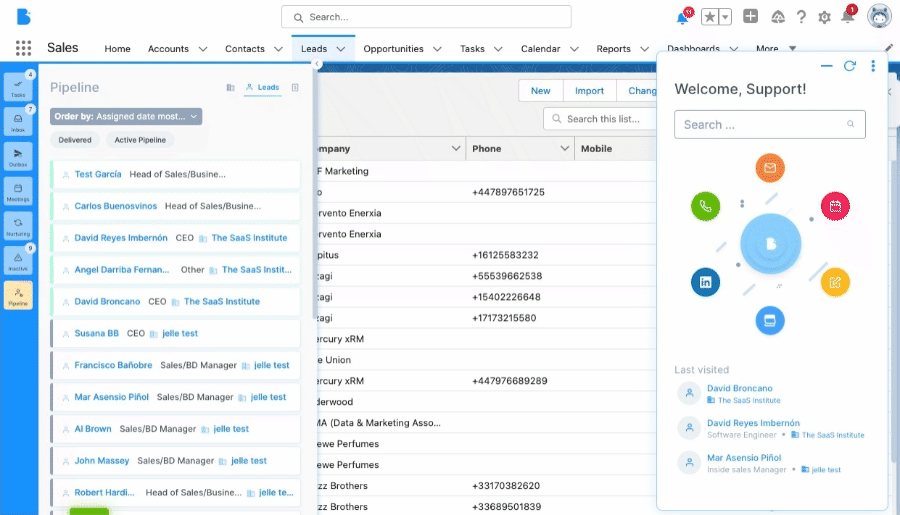
Task: Open the Phone column menu chevron
Action: [565, 149]
